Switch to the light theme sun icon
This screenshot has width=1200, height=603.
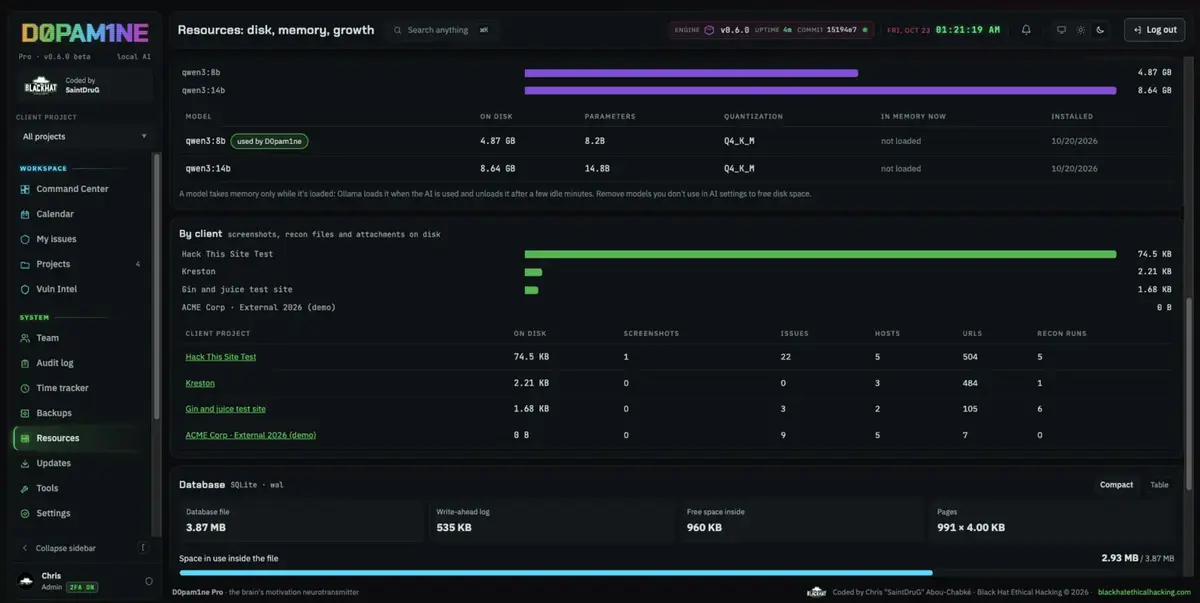(1080, 30)
